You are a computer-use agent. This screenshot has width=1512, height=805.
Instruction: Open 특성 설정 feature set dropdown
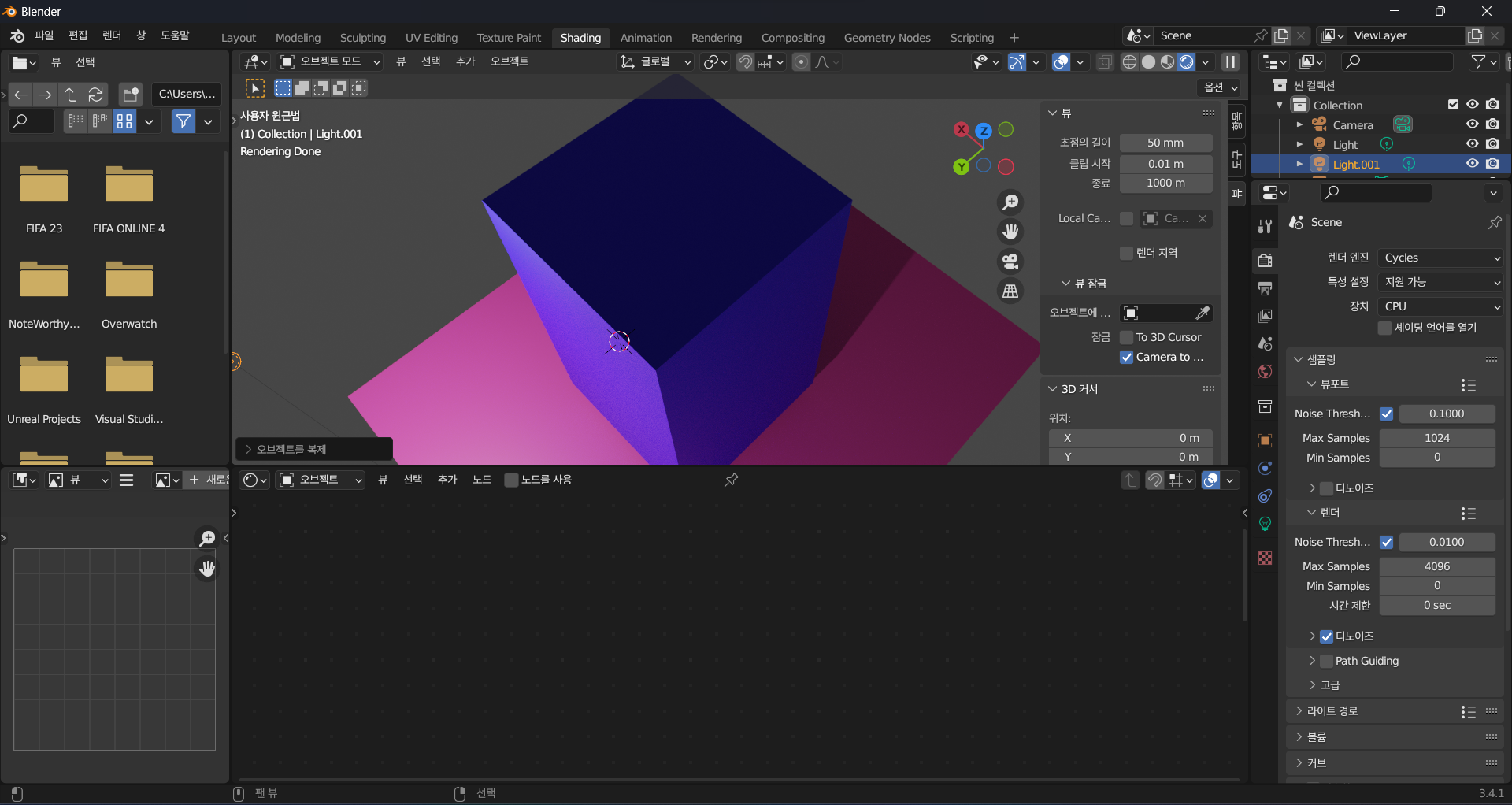click(1440, 282)
